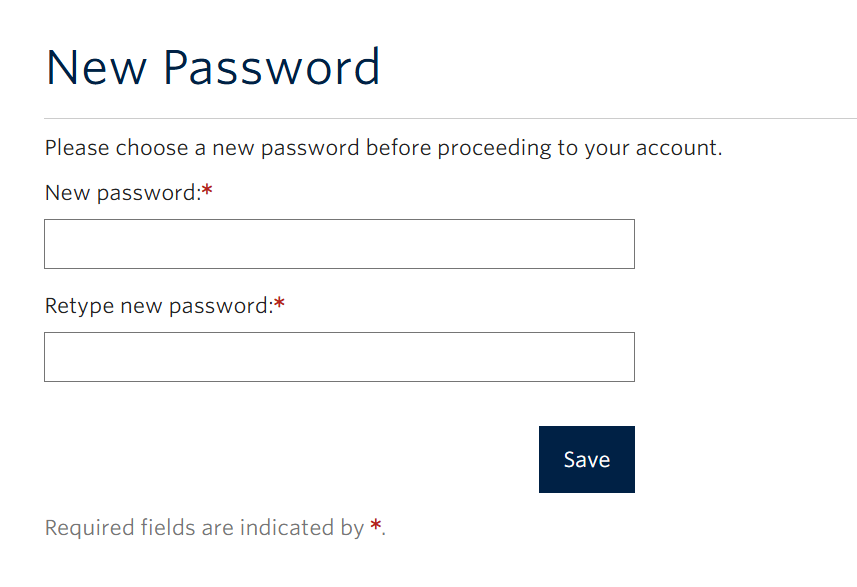Click the text Save inside the blue button
This screenshot has height=587, width=857.
(586, 459)
